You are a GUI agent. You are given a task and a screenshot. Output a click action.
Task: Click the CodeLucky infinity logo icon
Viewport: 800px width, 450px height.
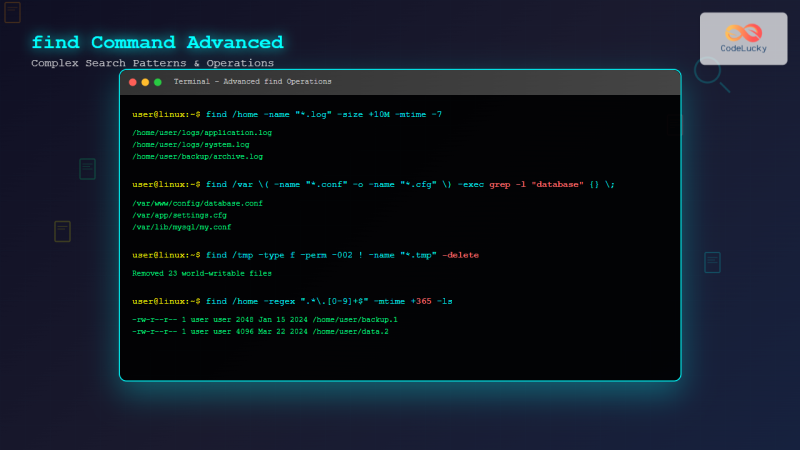point(743,32)
